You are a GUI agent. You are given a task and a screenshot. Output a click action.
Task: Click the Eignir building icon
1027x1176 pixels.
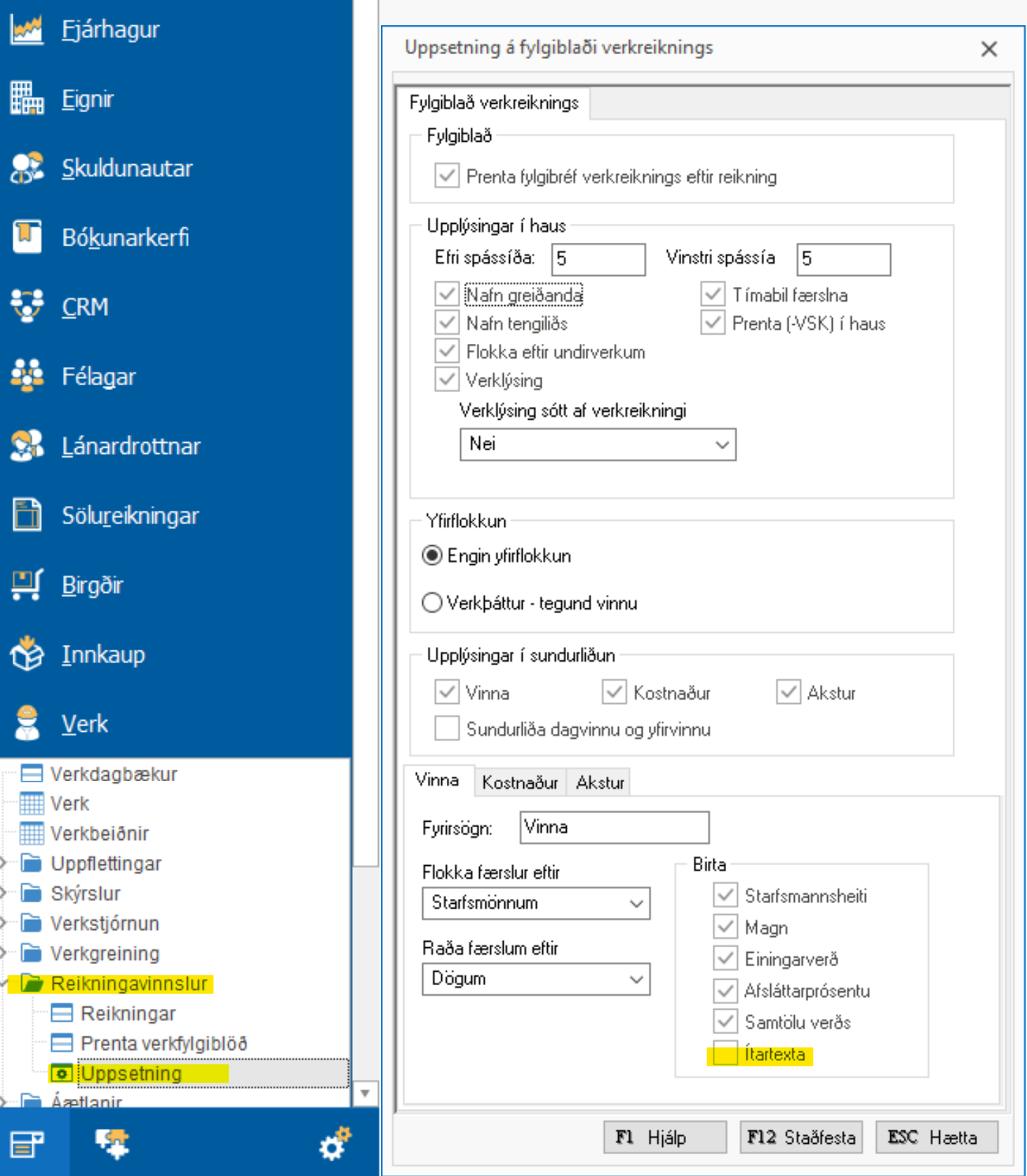[27, 98]
